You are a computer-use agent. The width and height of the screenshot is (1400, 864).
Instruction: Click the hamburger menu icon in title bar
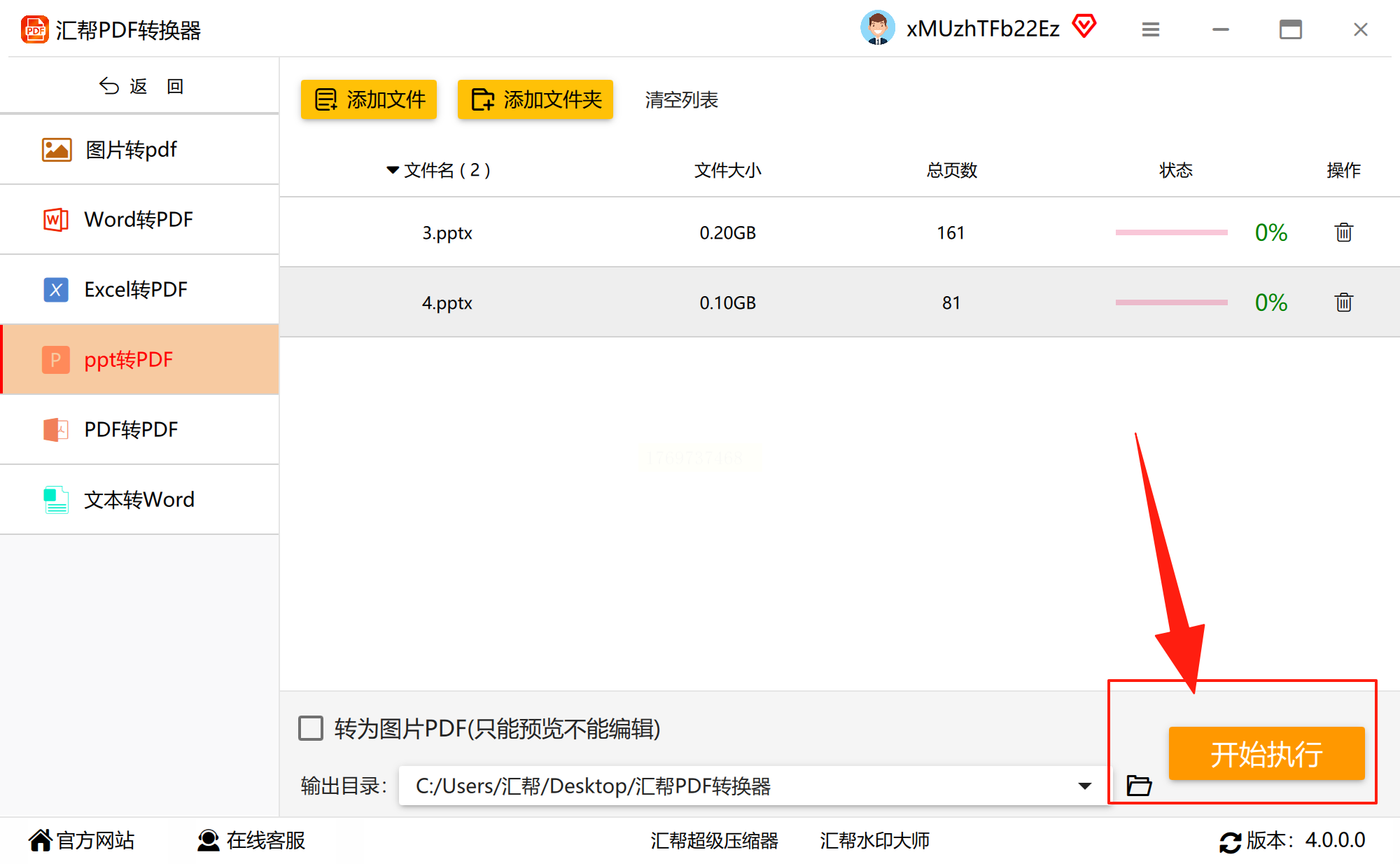[x=1151, y=29]
